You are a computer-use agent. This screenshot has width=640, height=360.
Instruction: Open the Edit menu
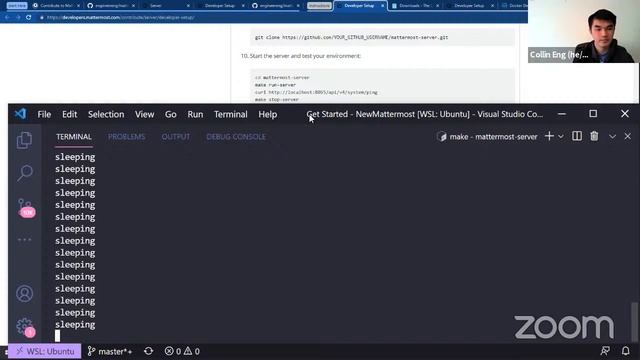[x=69, y=114]
